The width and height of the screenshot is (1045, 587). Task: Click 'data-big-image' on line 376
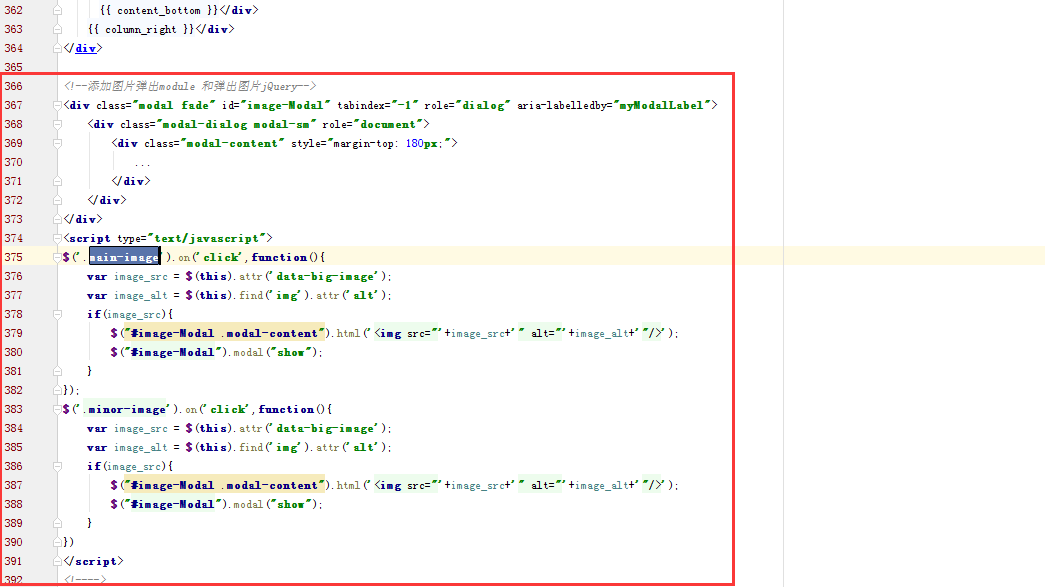click(327, 277)
